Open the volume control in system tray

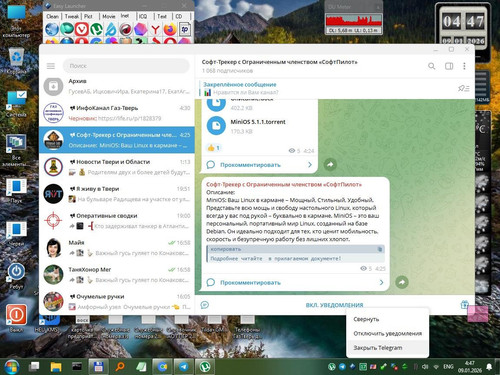(425, 367)
